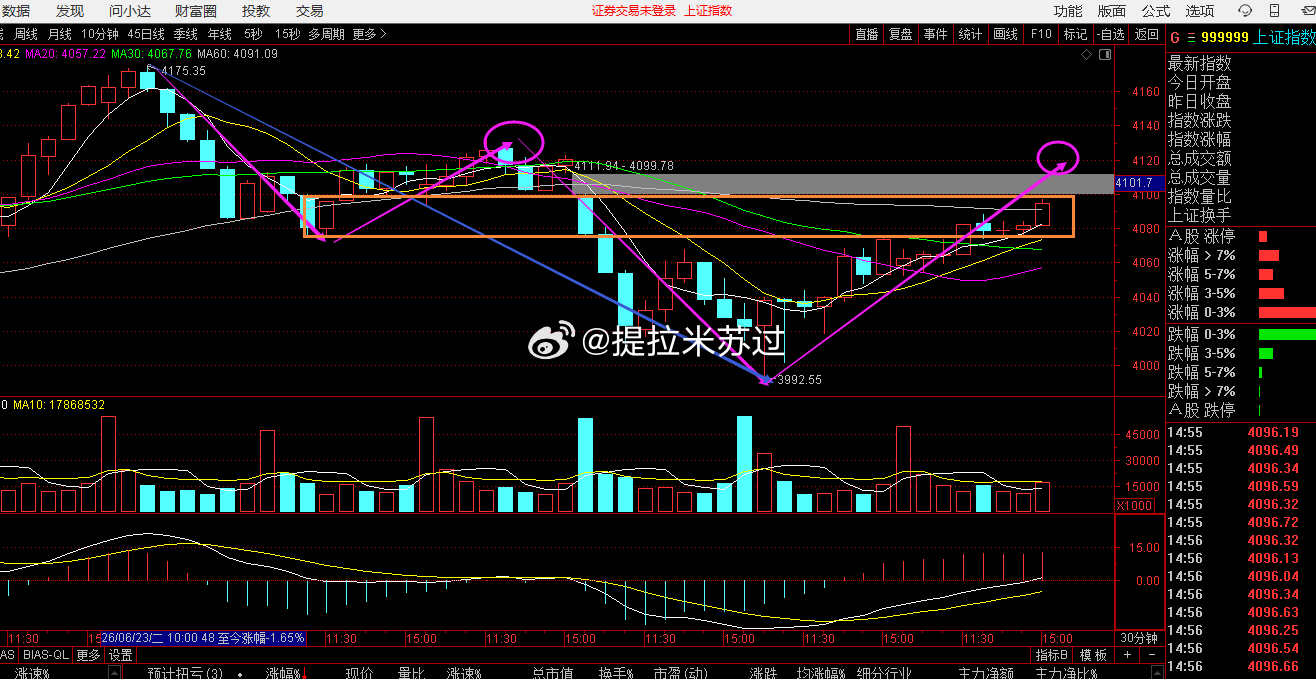1316x679 pixels.
Task: Open the 版面 menu
Action: 1112,11
